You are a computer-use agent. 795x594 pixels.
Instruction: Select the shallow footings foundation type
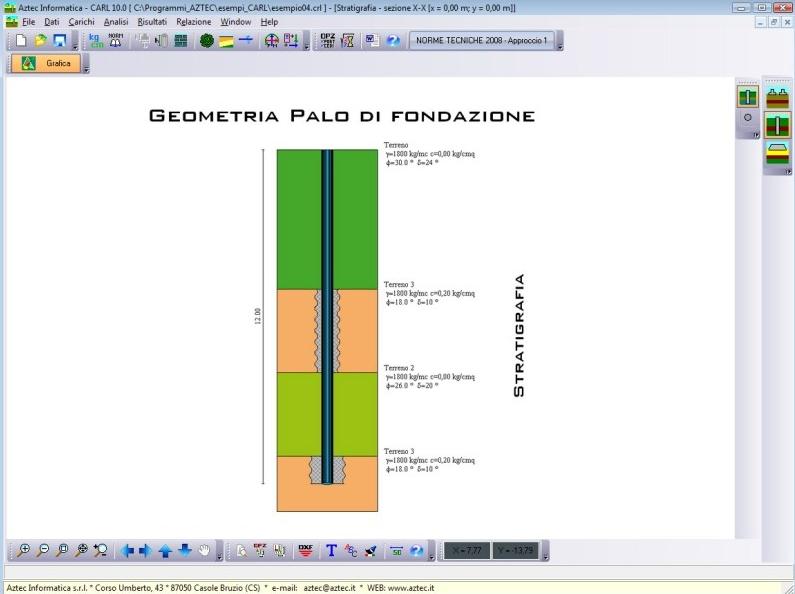pos(777,97)
